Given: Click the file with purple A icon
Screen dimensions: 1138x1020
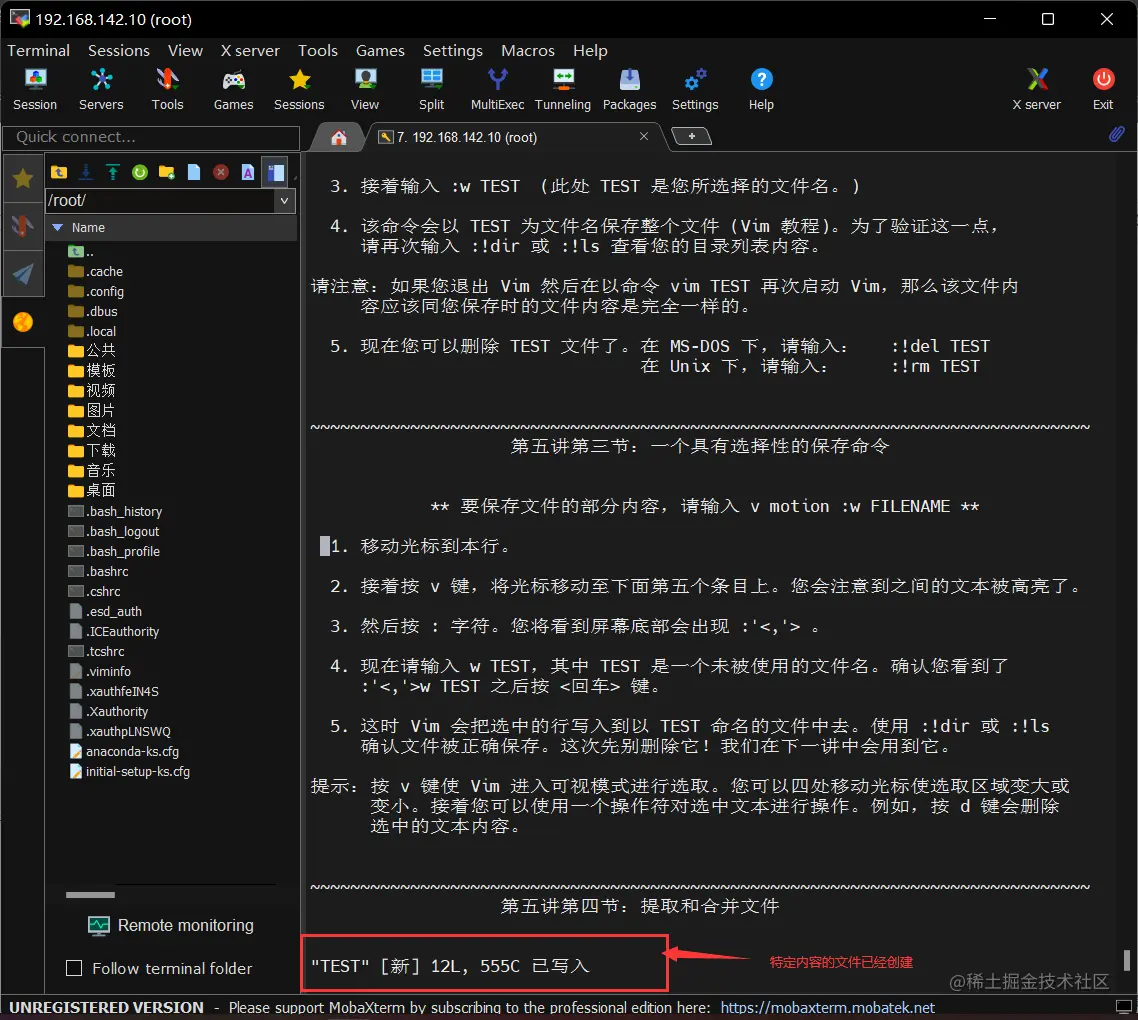Looking at the screenshot, I should (248, 172).
